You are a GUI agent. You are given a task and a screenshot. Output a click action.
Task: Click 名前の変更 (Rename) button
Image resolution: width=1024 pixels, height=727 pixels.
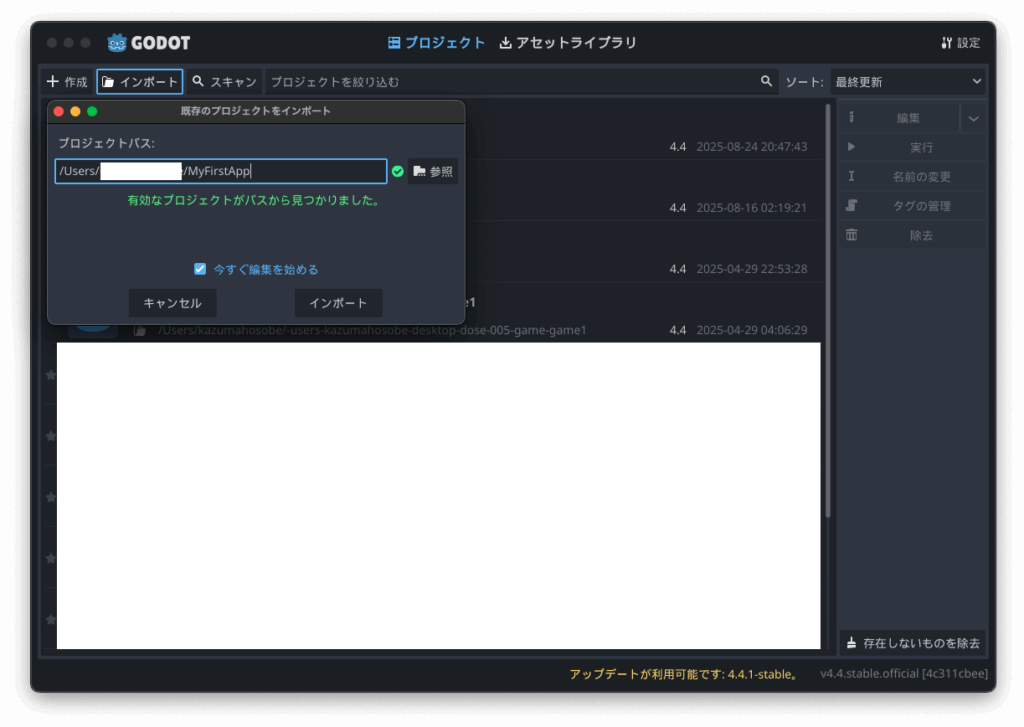(x=911, y=177)
